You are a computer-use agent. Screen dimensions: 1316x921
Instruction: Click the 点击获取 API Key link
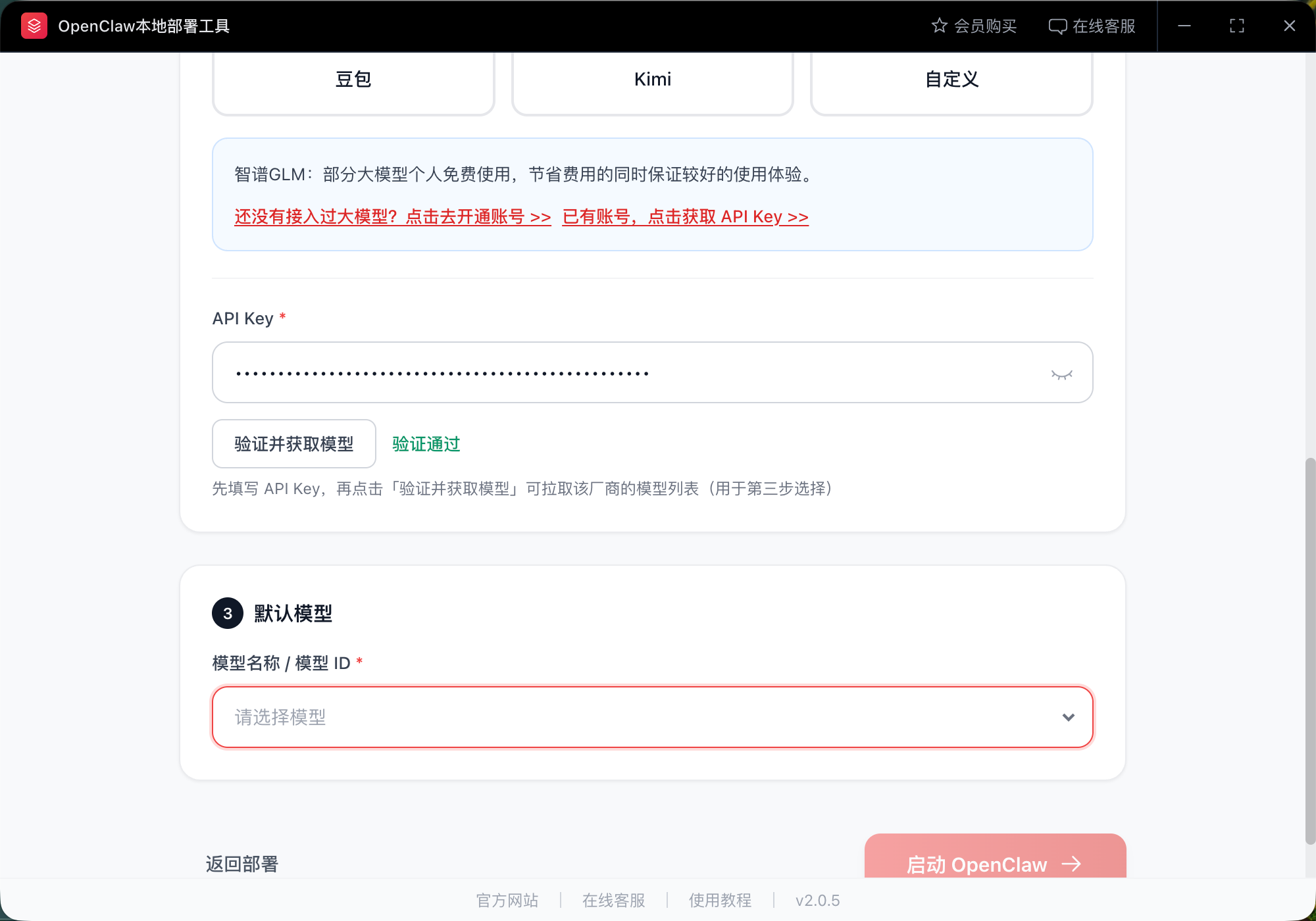685,216
